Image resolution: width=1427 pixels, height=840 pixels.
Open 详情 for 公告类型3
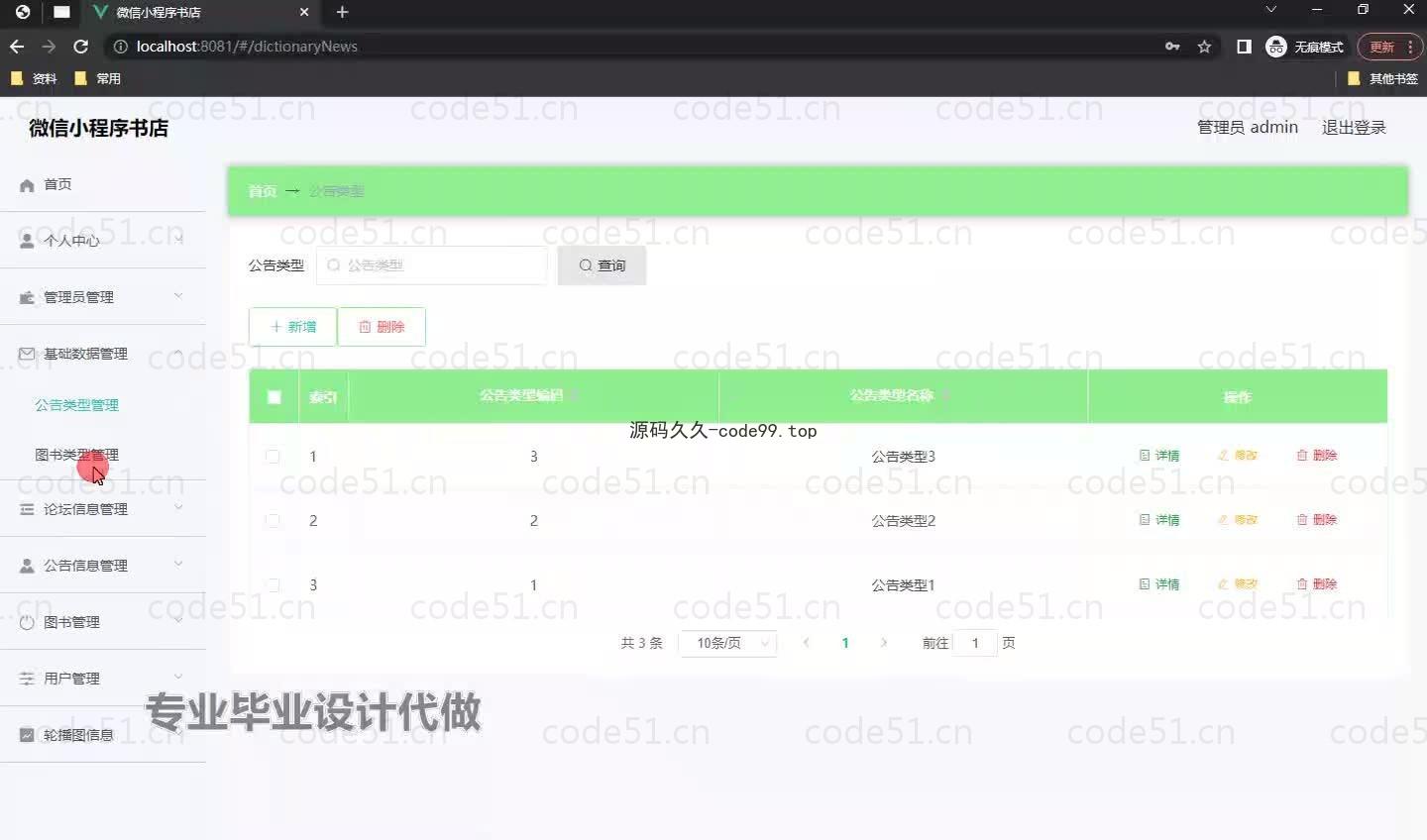(1159, 456)
